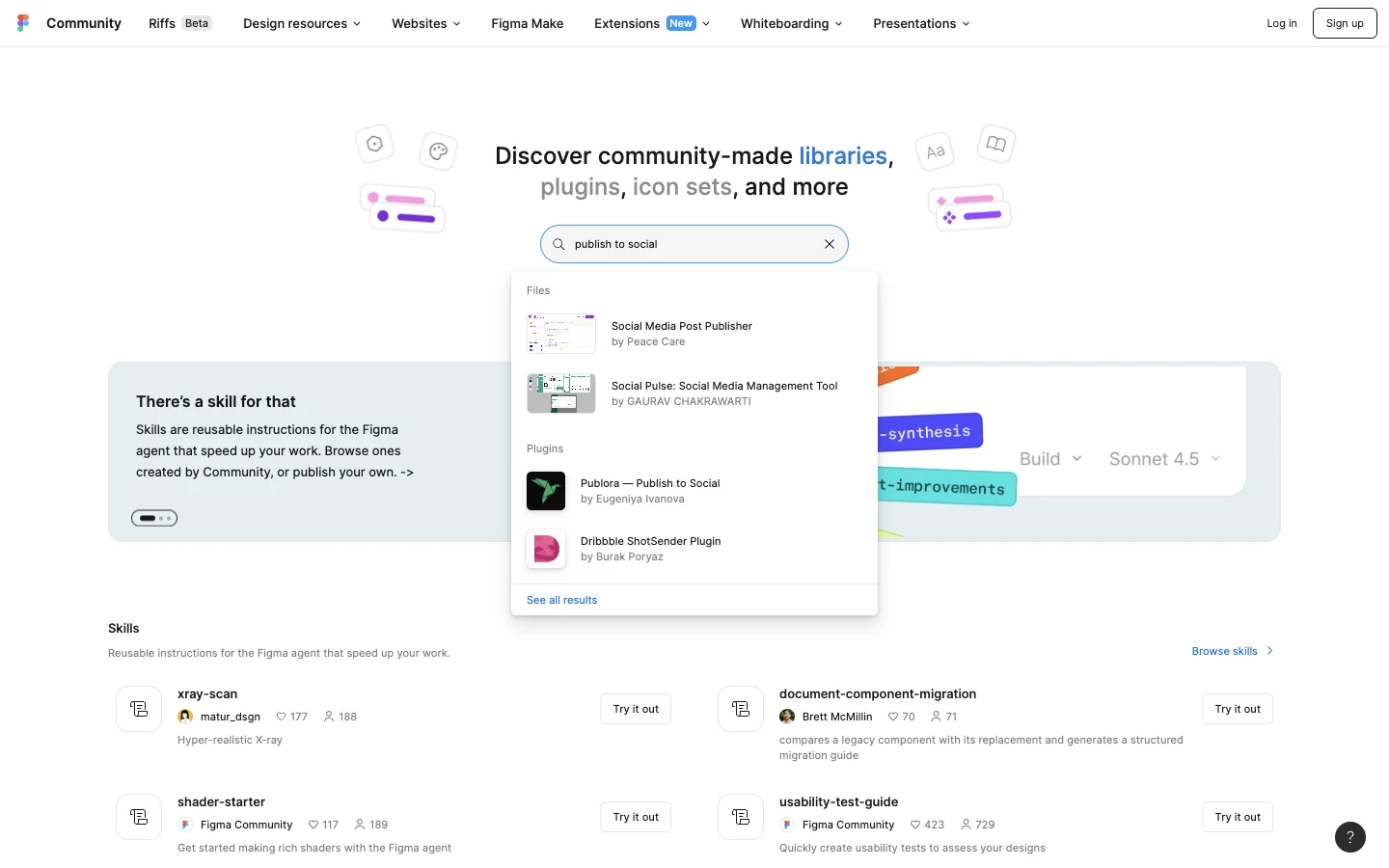Image resolution: width=1389 pixels, height=868 pixels.
Task: Click the usability-test-guide skill icon
Action: (x=741, y=817)
